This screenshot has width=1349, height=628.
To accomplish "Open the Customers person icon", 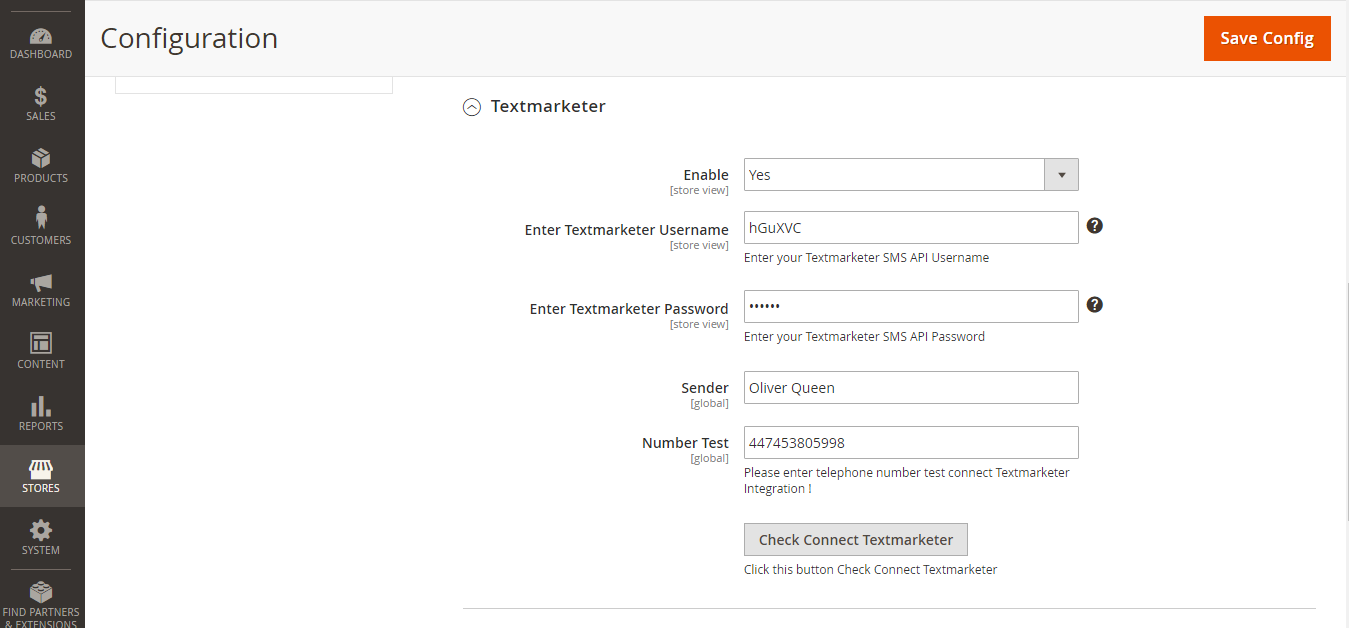I will 41,218.
